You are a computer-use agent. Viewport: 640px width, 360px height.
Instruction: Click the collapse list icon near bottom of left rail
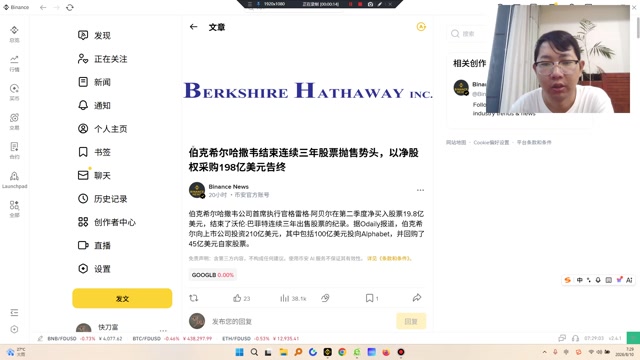coord(14,313)
